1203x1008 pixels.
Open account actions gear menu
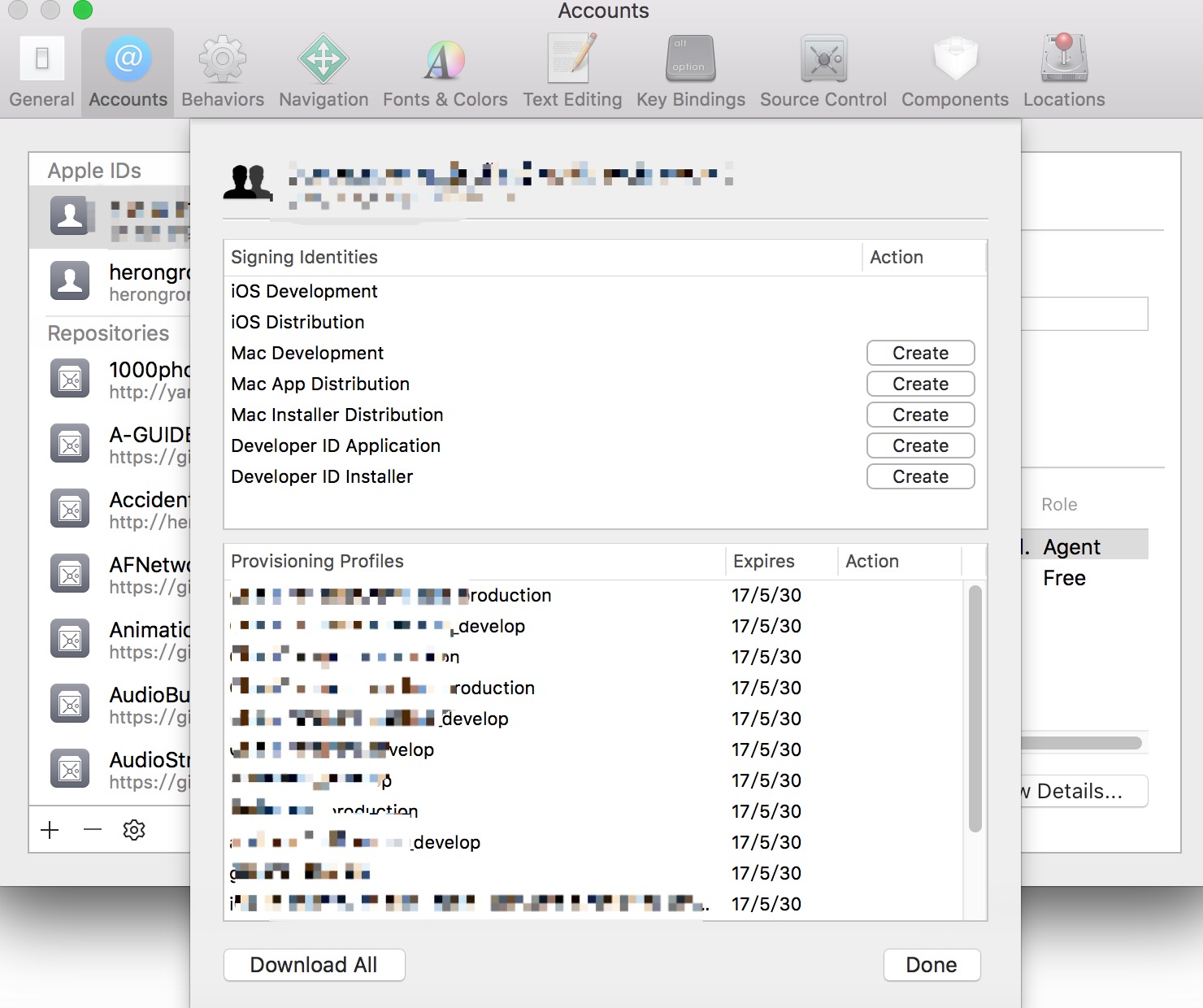click(134, 830)
